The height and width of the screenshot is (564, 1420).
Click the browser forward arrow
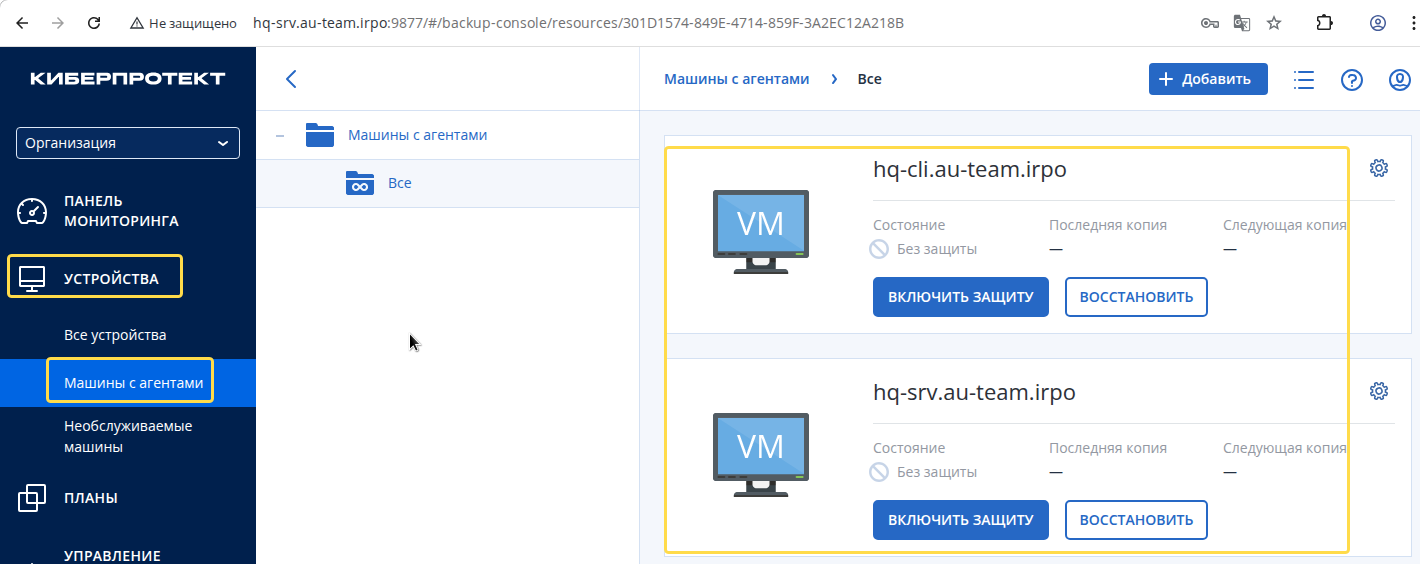tap(58, 22)
